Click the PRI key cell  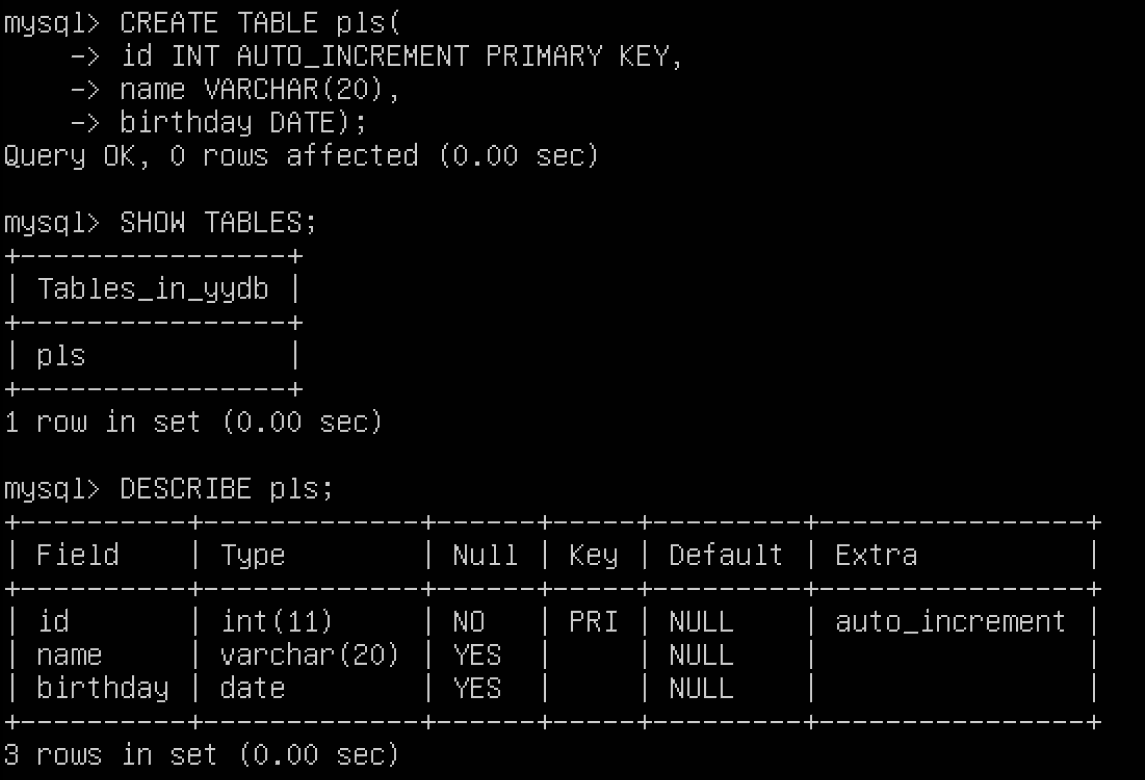(x=593, y=622)
